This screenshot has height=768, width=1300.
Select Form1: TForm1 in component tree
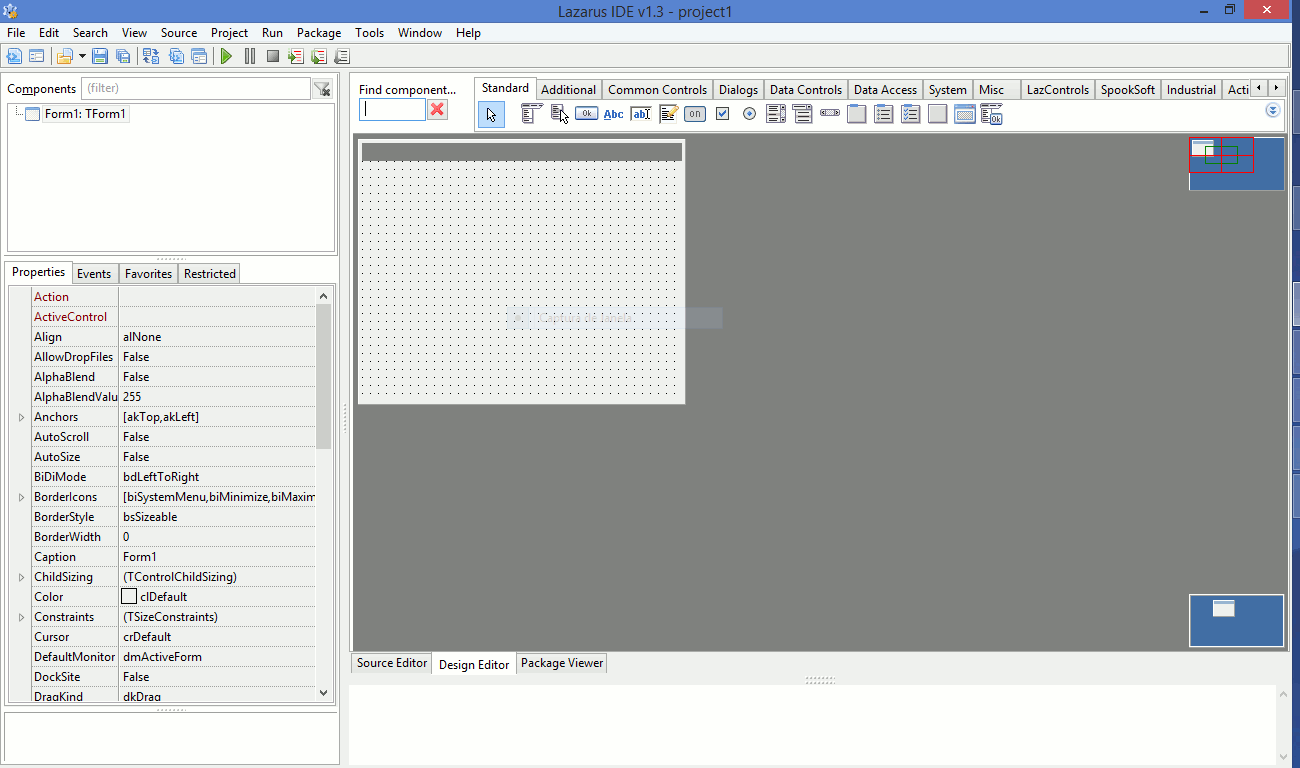(85, 114)
